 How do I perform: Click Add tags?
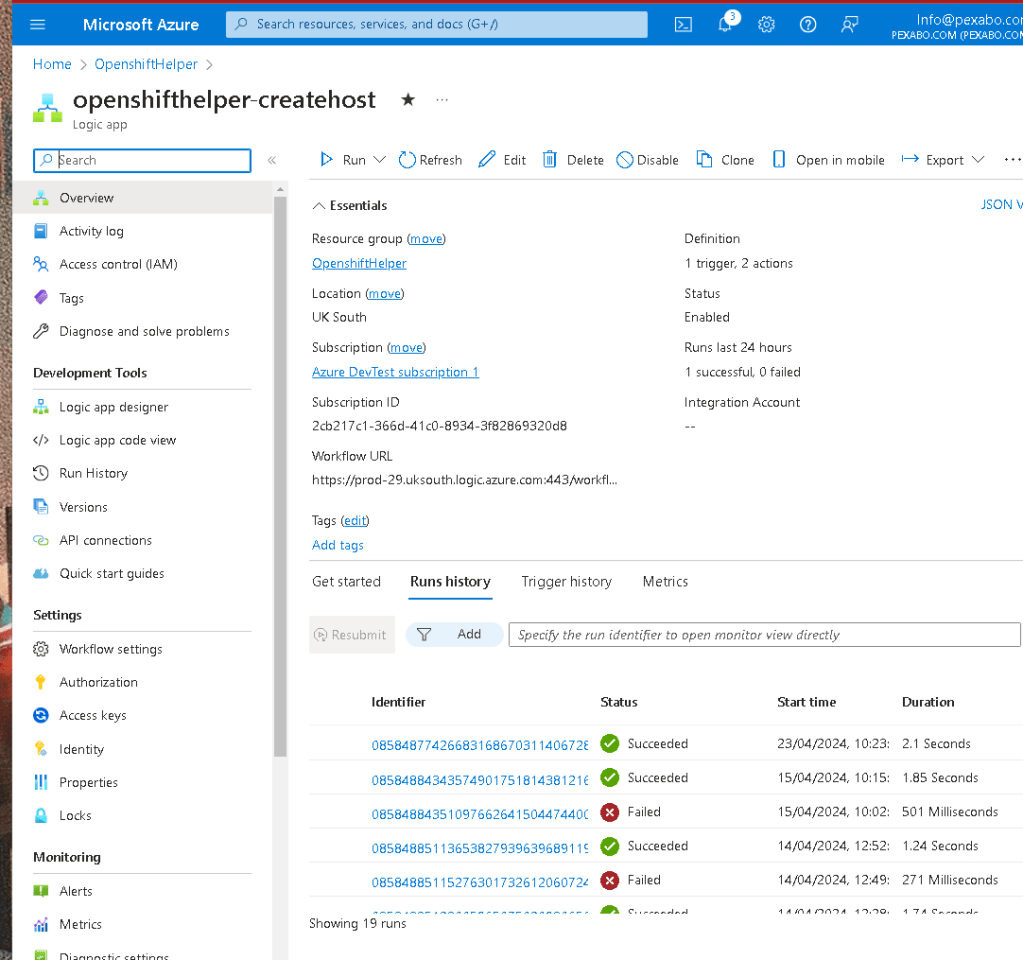coord(338,546)
